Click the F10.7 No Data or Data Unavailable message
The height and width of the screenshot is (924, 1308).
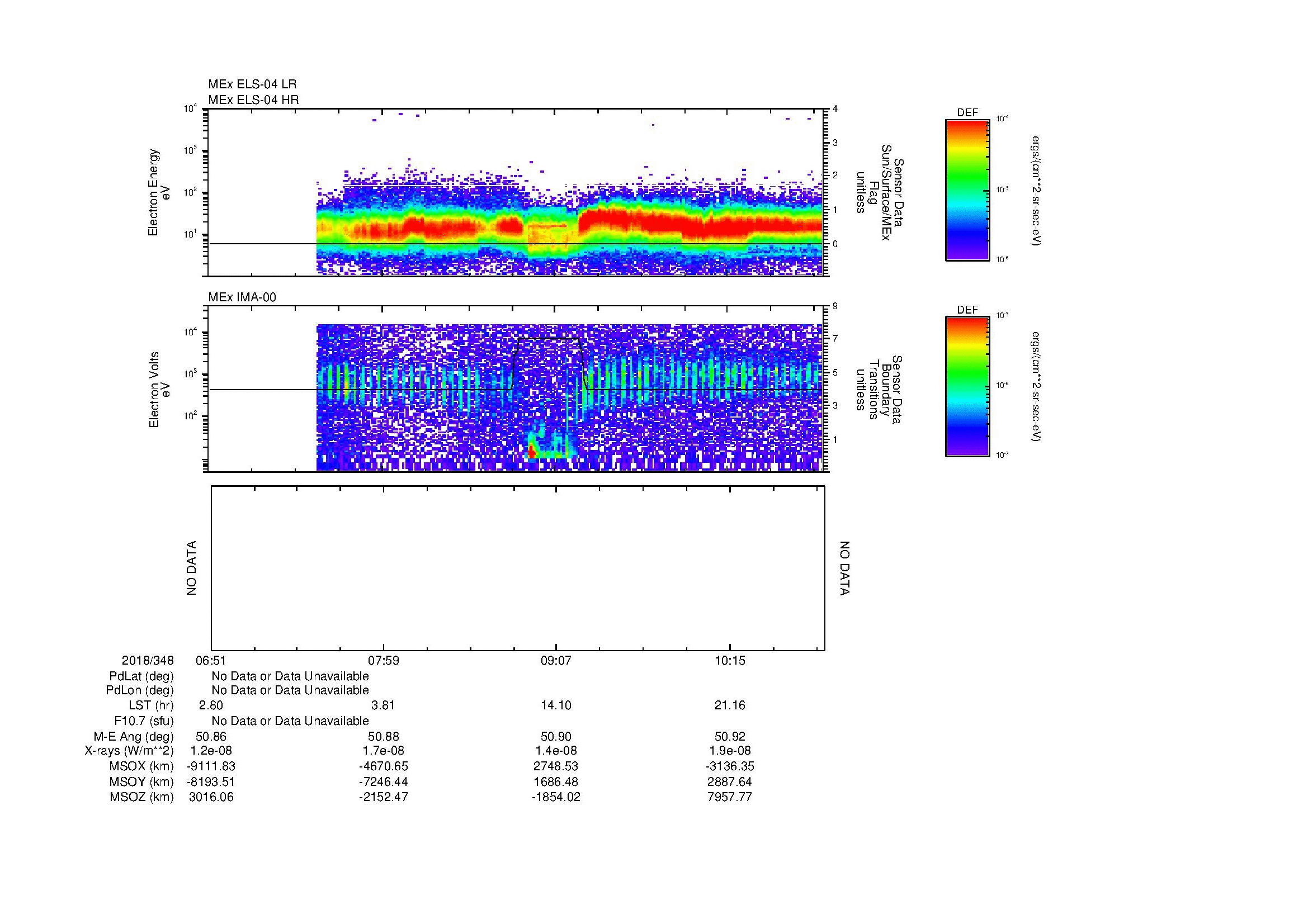290,721
